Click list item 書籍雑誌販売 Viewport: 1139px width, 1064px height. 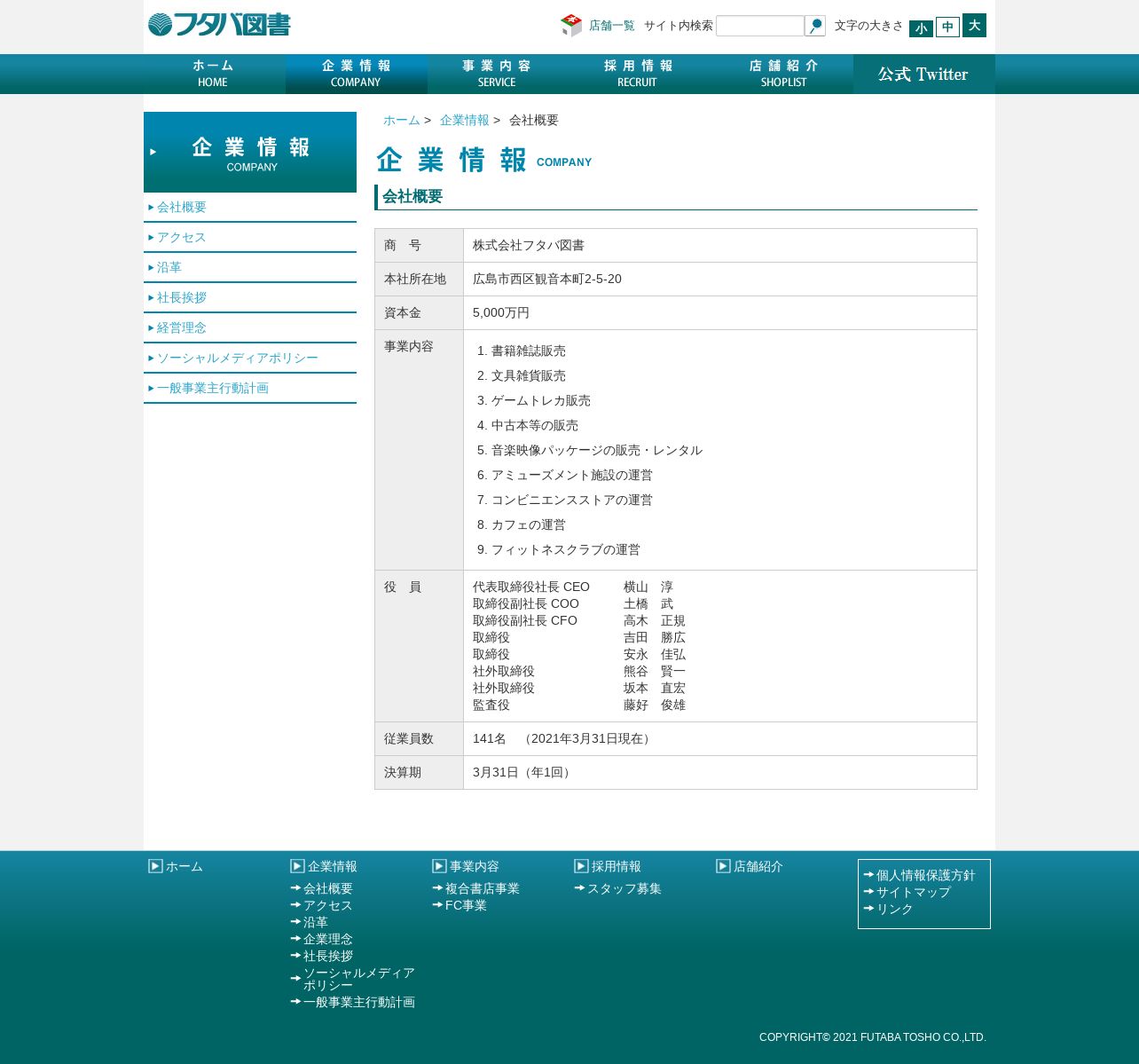pyautogui.click(x=529, y=351)
